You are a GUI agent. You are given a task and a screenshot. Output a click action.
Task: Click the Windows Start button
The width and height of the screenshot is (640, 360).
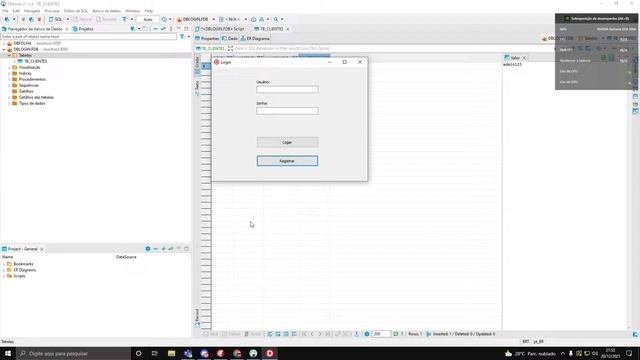(x=8, y=353)
